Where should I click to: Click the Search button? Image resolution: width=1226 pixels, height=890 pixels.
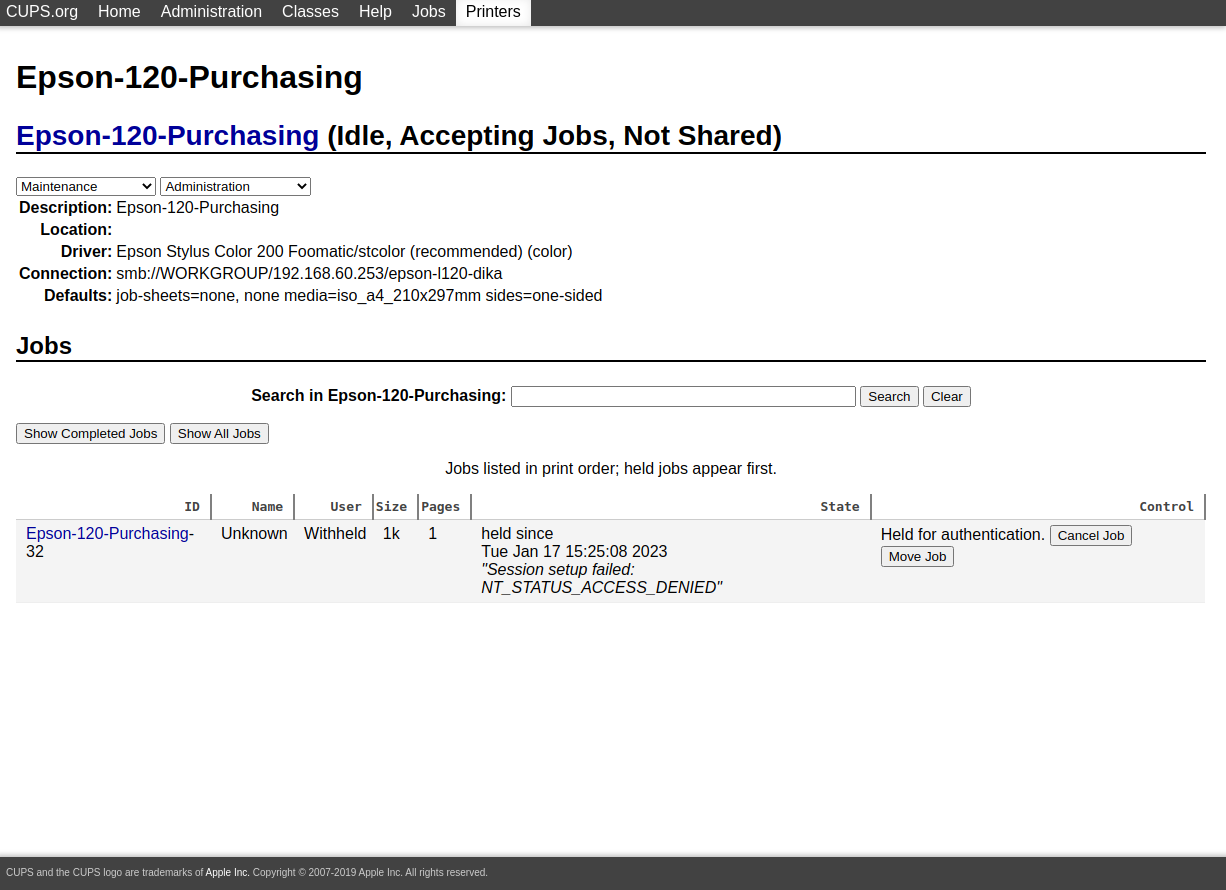pyautogui.click(x=889, y=396)
